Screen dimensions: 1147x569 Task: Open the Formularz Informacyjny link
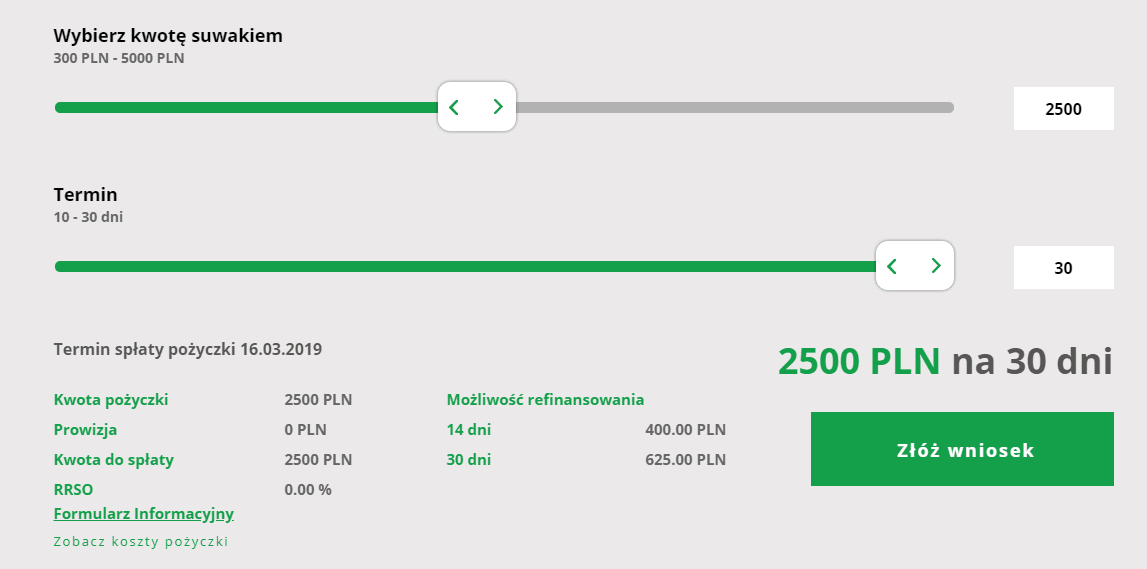pos(143,513)
